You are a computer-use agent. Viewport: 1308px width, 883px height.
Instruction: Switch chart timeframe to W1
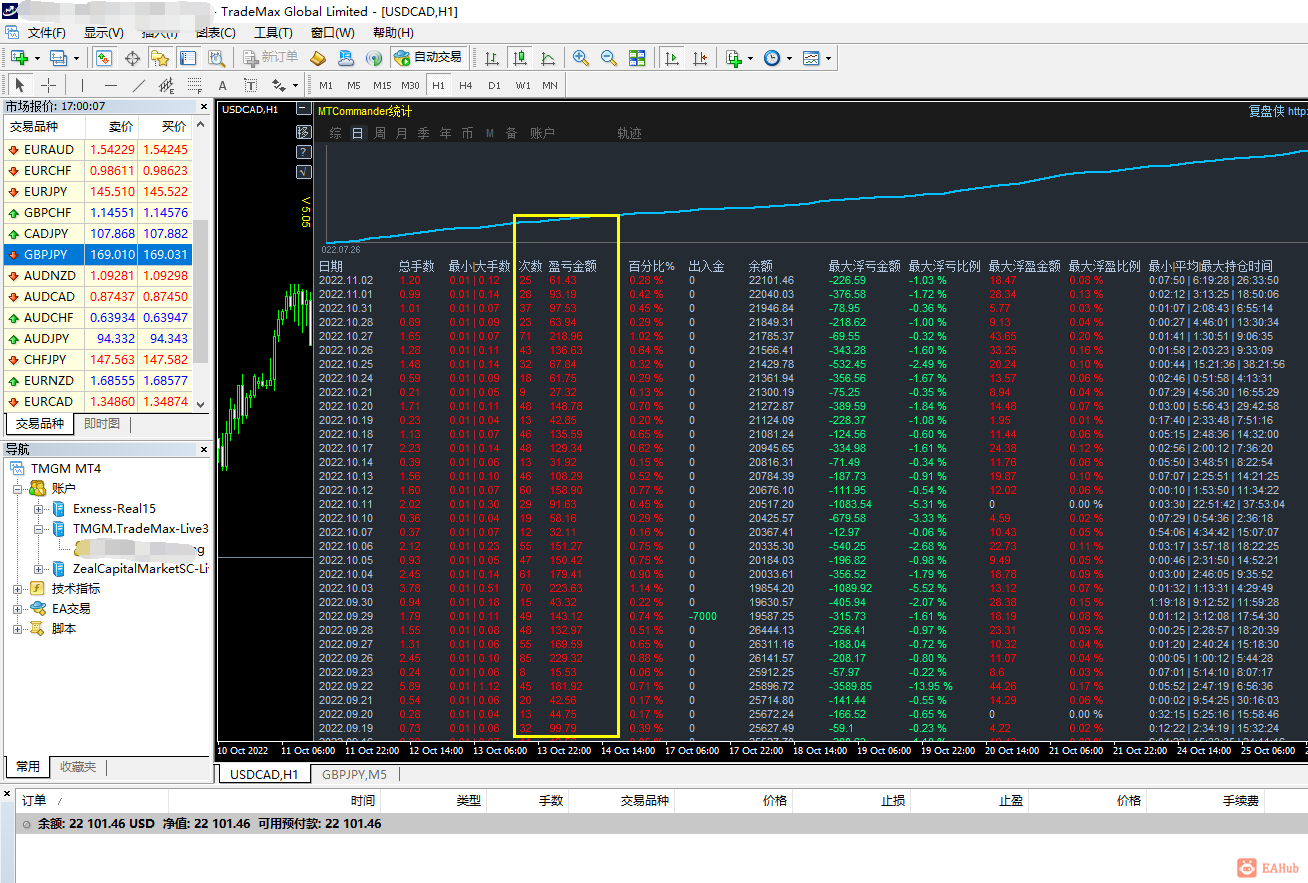point(523,85)
